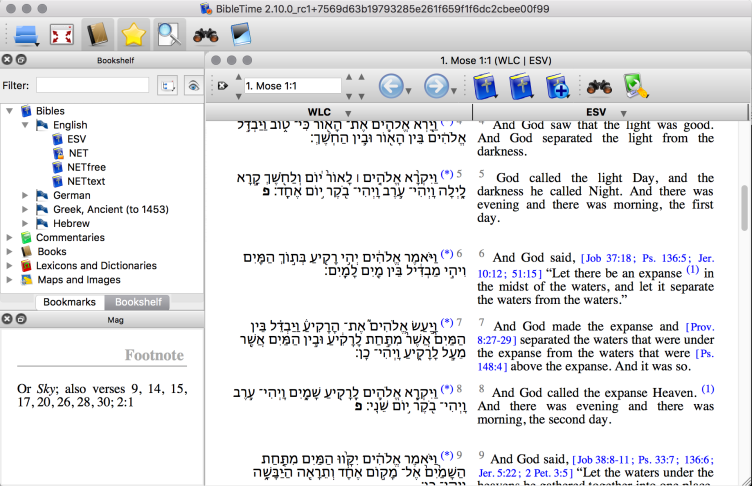This screenshot has height=486, width=752.
Task: Toggle the Mag magnifier icon in toolbar
Action: (x=168, y=34)
